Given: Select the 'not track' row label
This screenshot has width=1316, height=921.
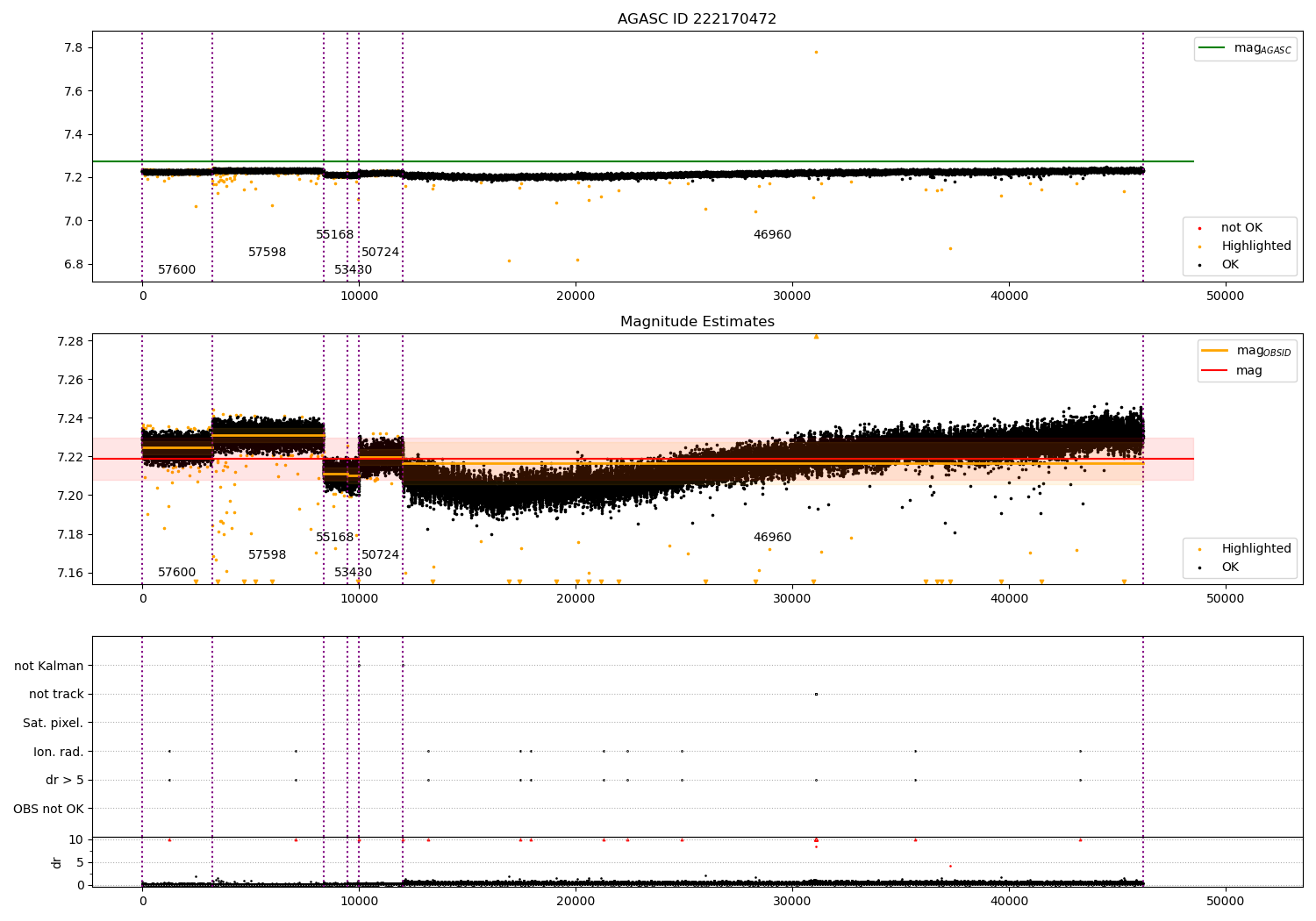Looking at the screenshot, I should tap(56, 695).
